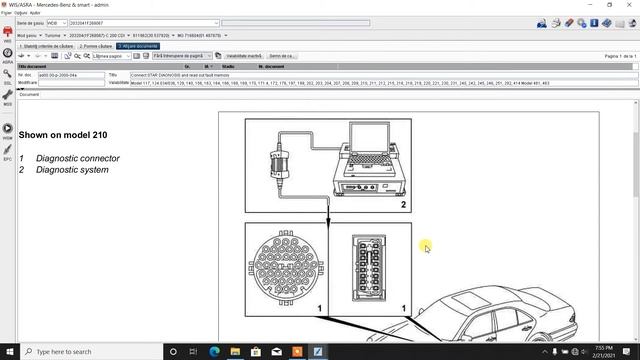
Task: Expand the MG 716604 transmission dropdown
Action: tap(226, 36)
